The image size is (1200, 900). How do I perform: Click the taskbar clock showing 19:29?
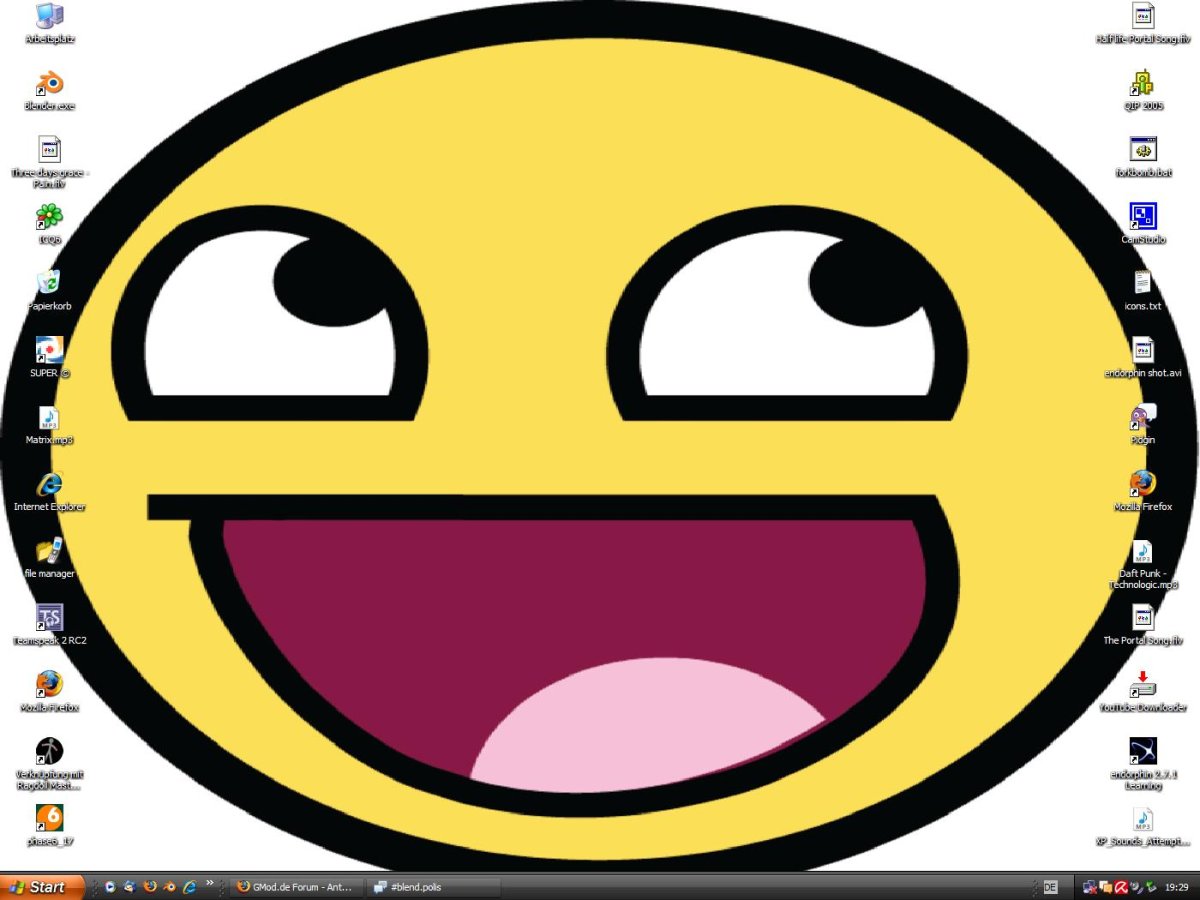pyautogui.click(x=1177, y=887)
